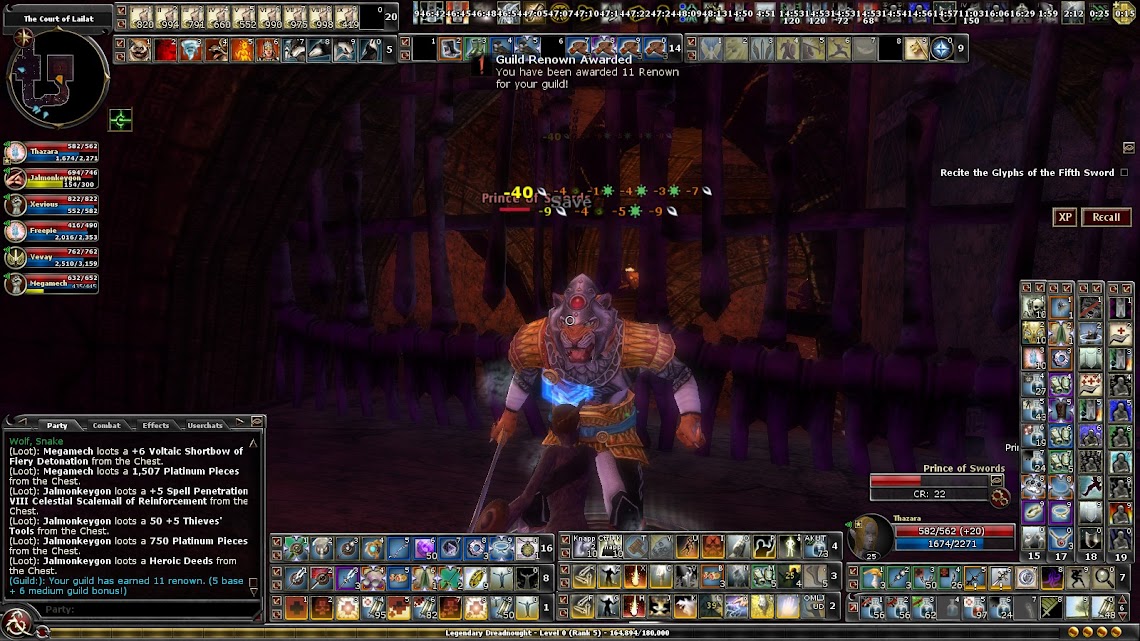Click the running red figure icon on hotbar 18
1140x641 pixels.
click(x=1090, y=486)
